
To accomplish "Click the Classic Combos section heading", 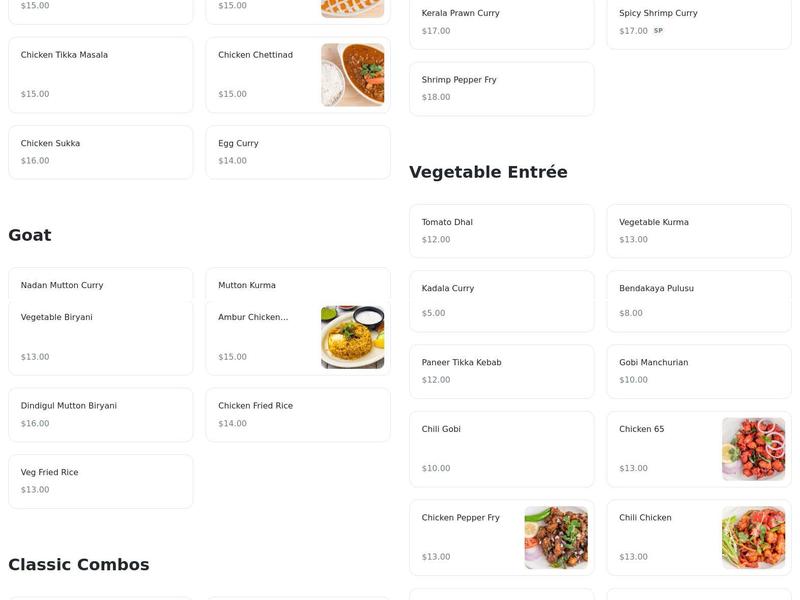I will pyautogui.click(x=78, y=563).
